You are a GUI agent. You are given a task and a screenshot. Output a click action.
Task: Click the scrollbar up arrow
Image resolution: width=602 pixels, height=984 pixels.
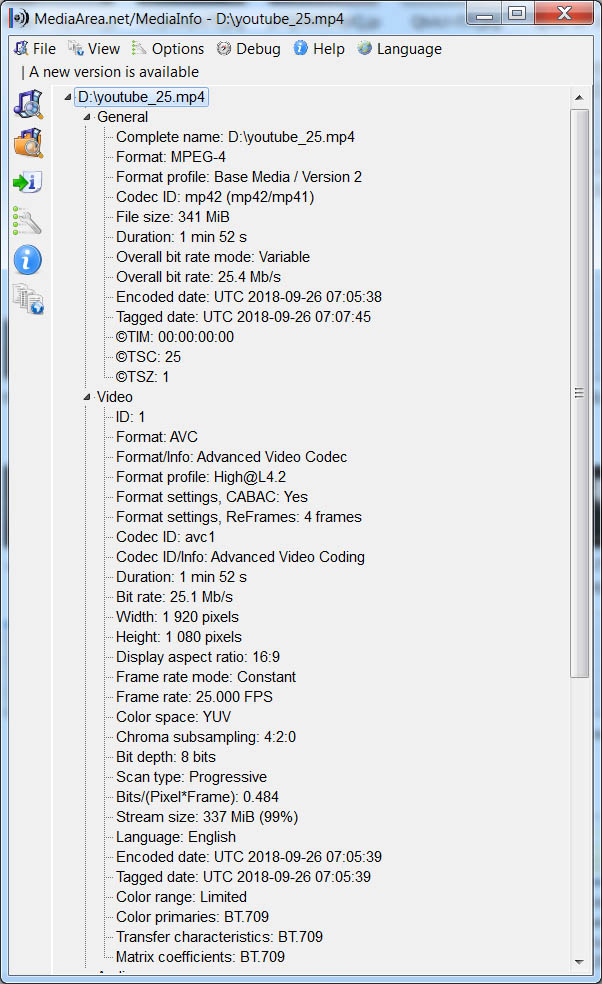pos(579,97)
